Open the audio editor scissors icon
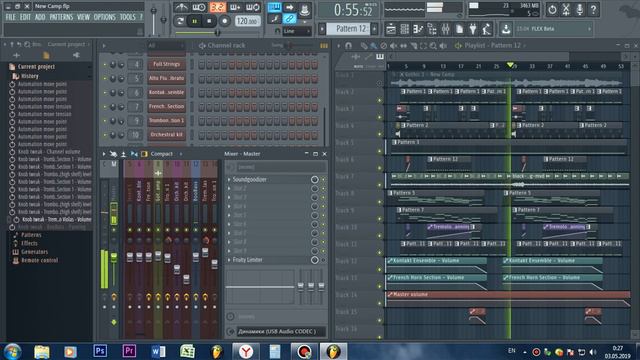The image size is (640, 360). 566,9
